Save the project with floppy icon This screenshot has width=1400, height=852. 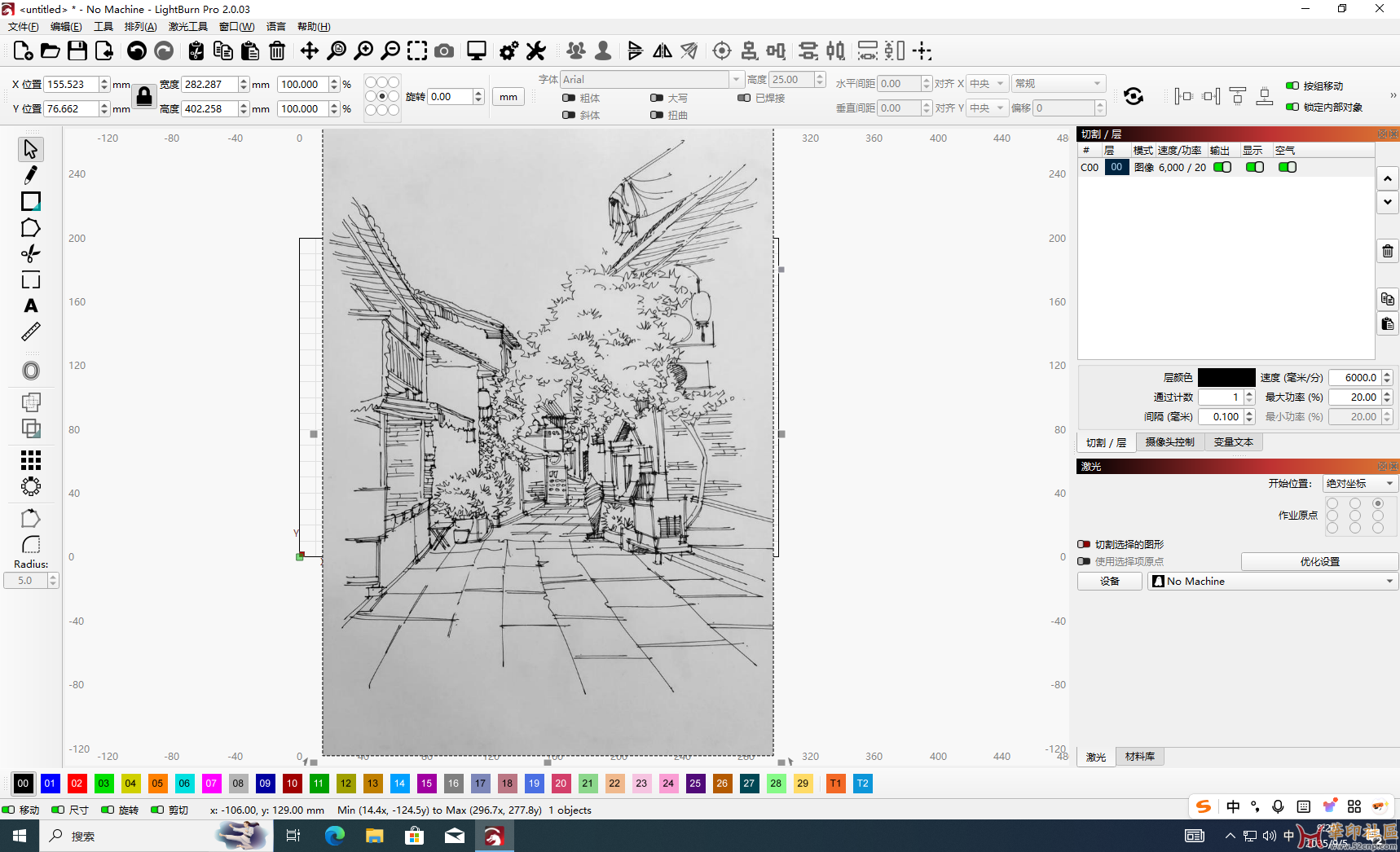[77, 51]
